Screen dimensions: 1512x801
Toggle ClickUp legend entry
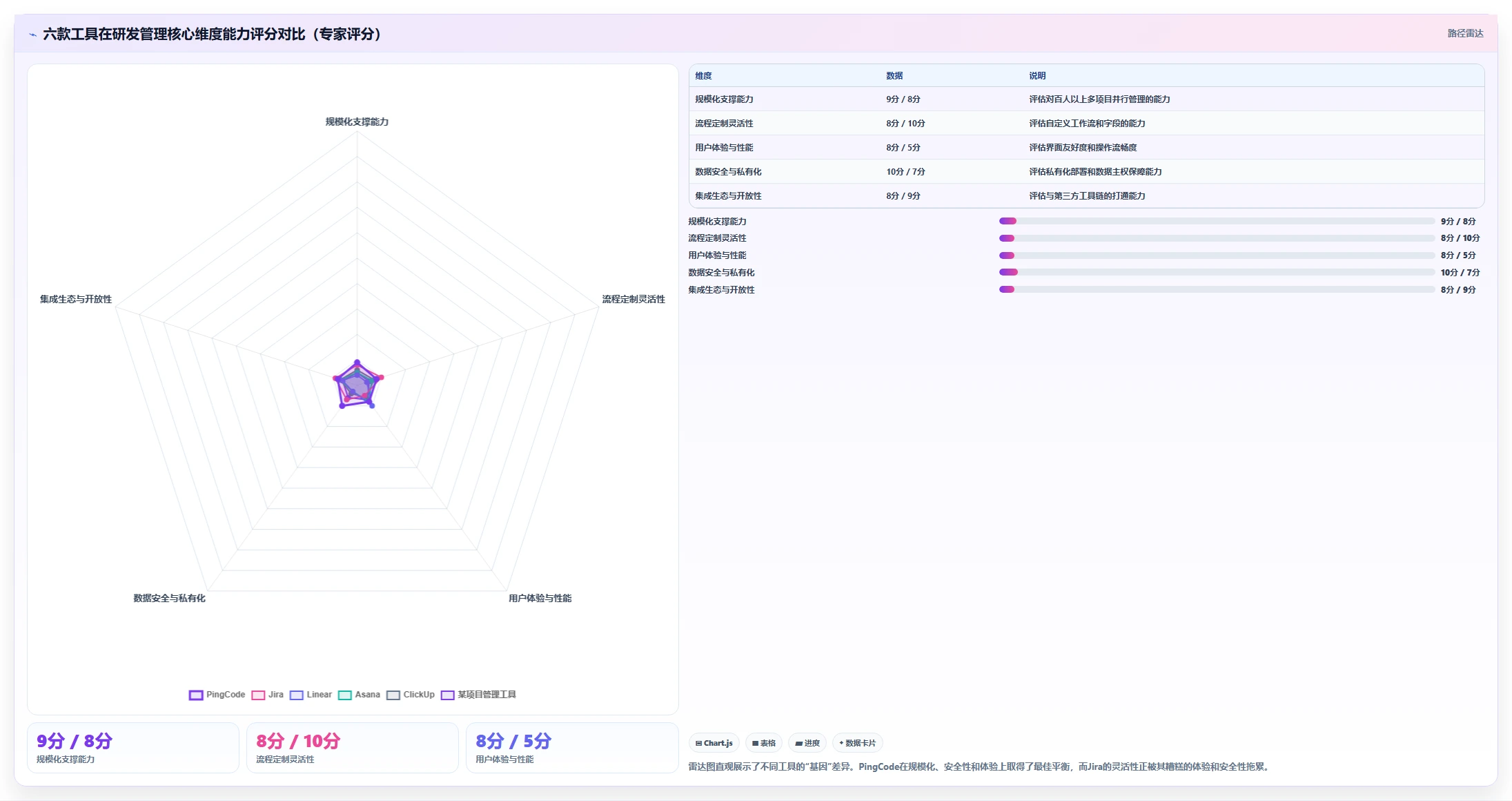coord(411,695)
